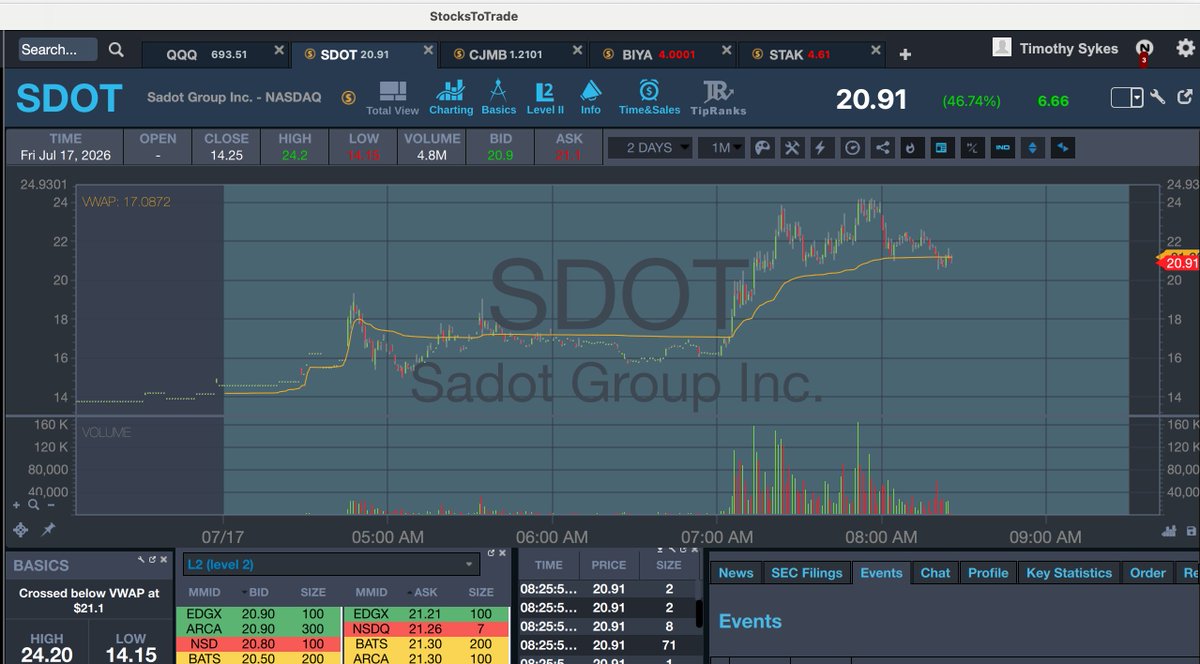Click the wrench settings icon beside the price
The height and width of the screenshot is (664, 1200).
click(1158, 97)
